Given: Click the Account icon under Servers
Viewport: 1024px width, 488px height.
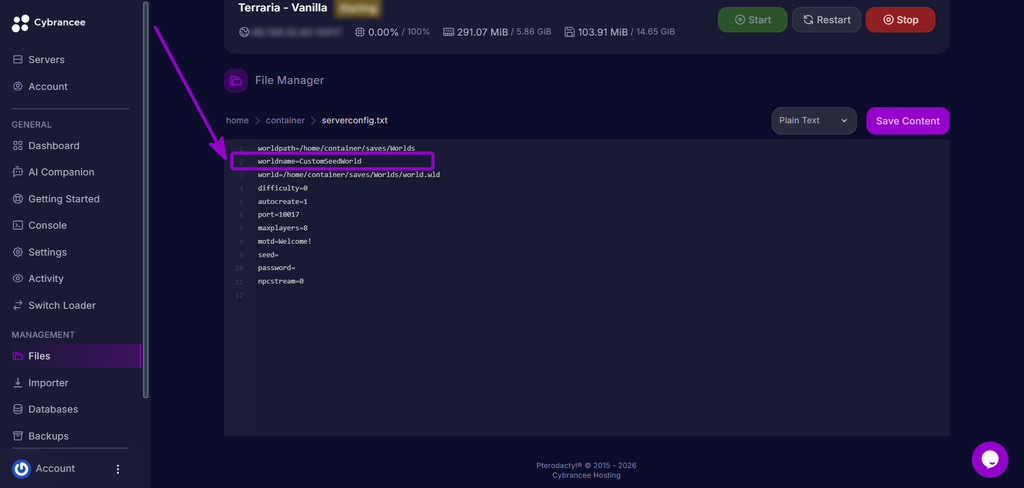Looking at the screenshot, I should pyautogui.click(x=18, y=86).
